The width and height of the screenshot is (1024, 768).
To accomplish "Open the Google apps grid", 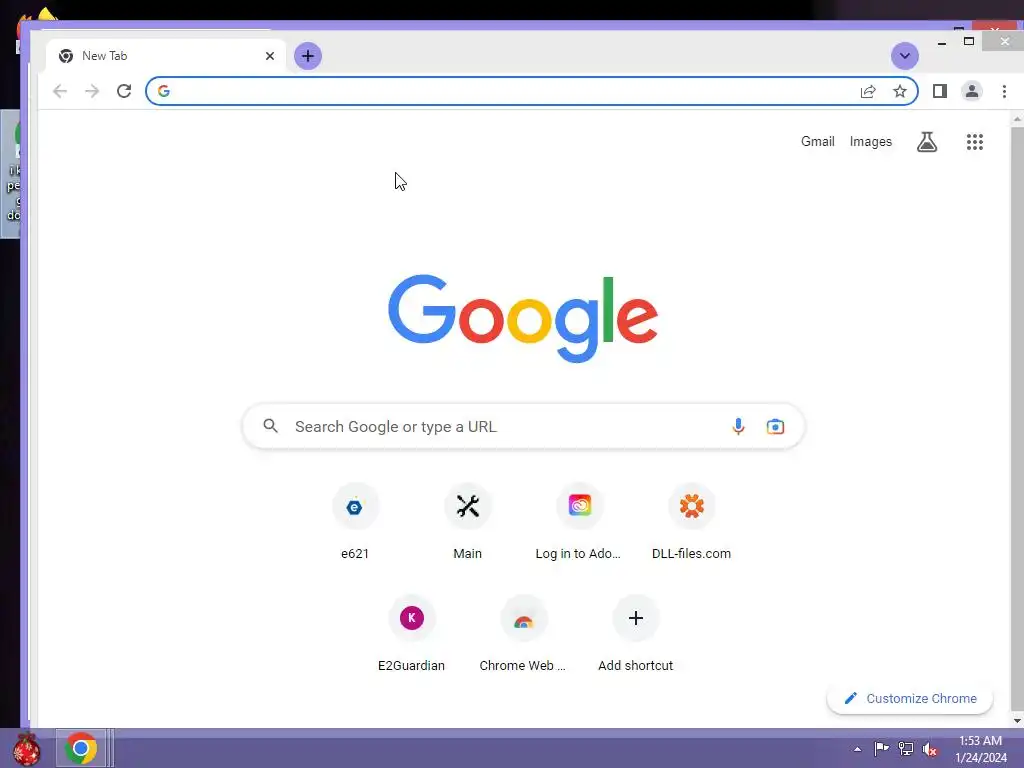I will click(x=975, y=142).
